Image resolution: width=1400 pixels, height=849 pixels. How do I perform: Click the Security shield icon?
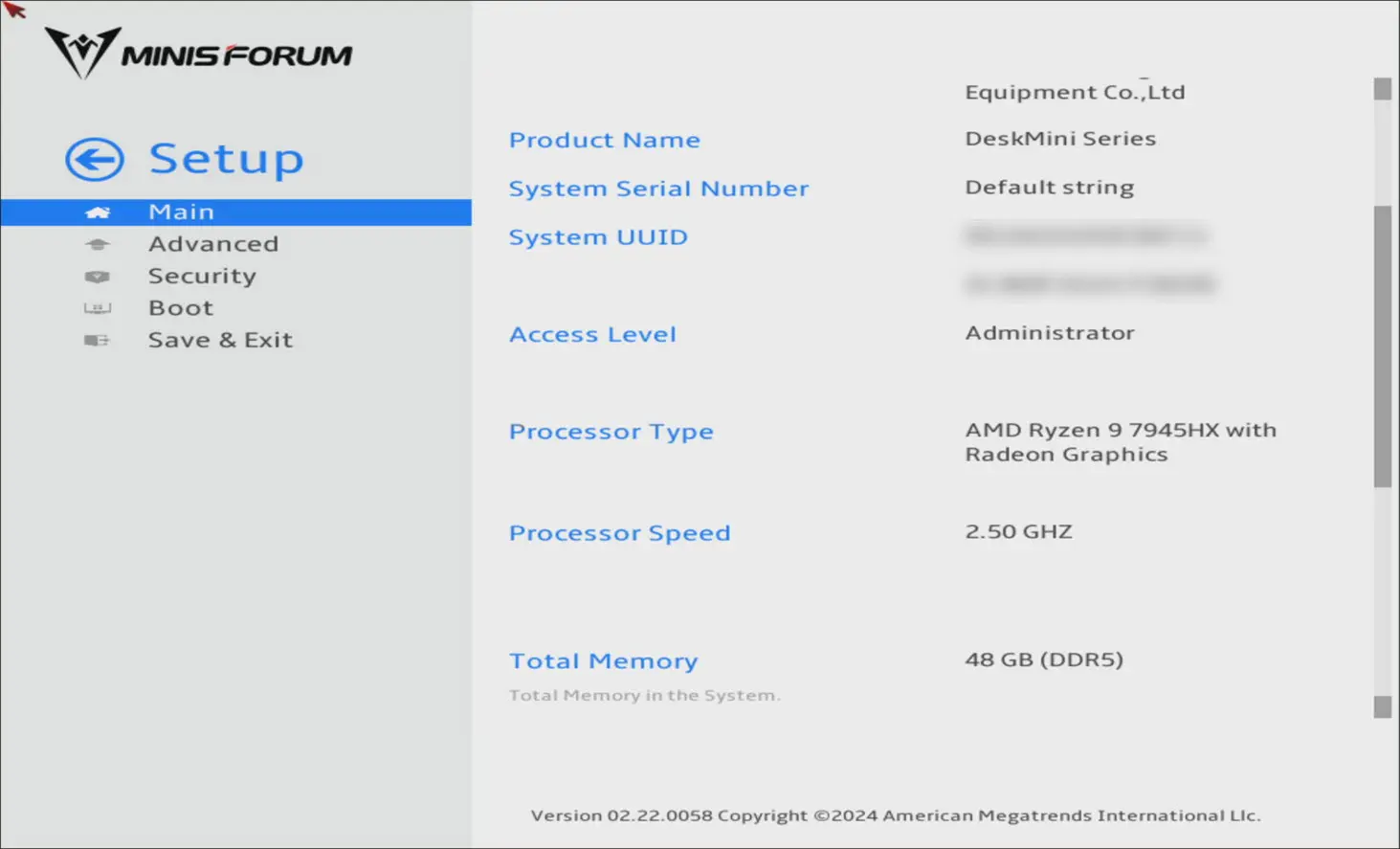(98, 277)
